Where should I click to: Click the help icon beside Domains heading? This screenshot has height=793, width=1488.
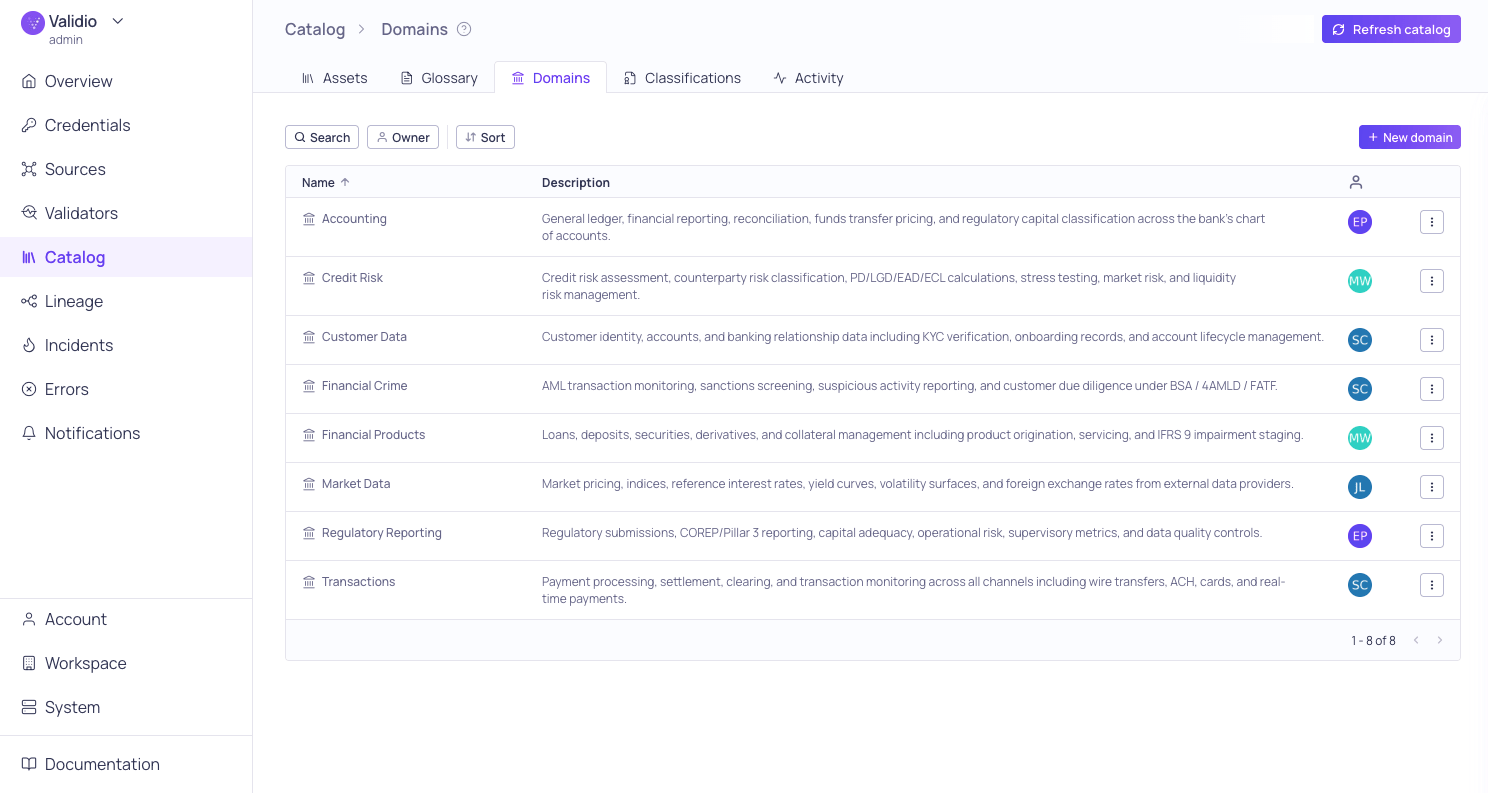tap(464, 29)
